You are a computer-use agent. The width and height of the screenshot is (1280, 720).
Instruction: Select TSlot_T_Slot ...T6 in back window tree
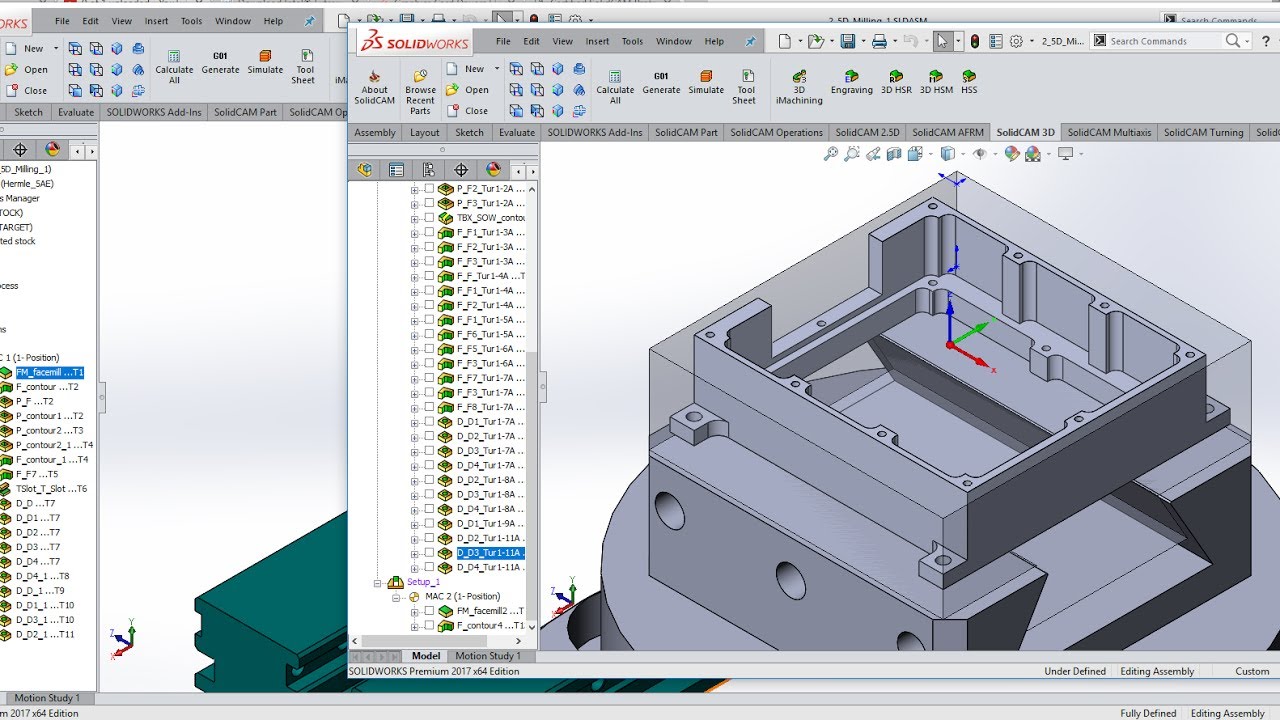(51, 489)
